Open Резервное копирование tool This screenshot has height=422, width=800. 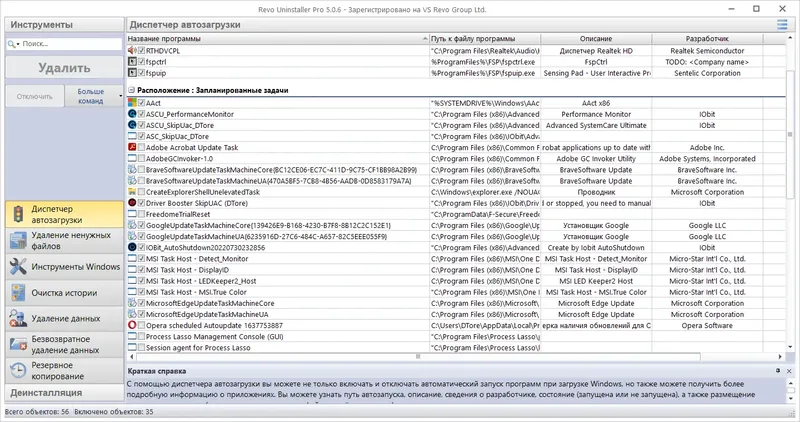pyautogui.click(x=64, y=370)
